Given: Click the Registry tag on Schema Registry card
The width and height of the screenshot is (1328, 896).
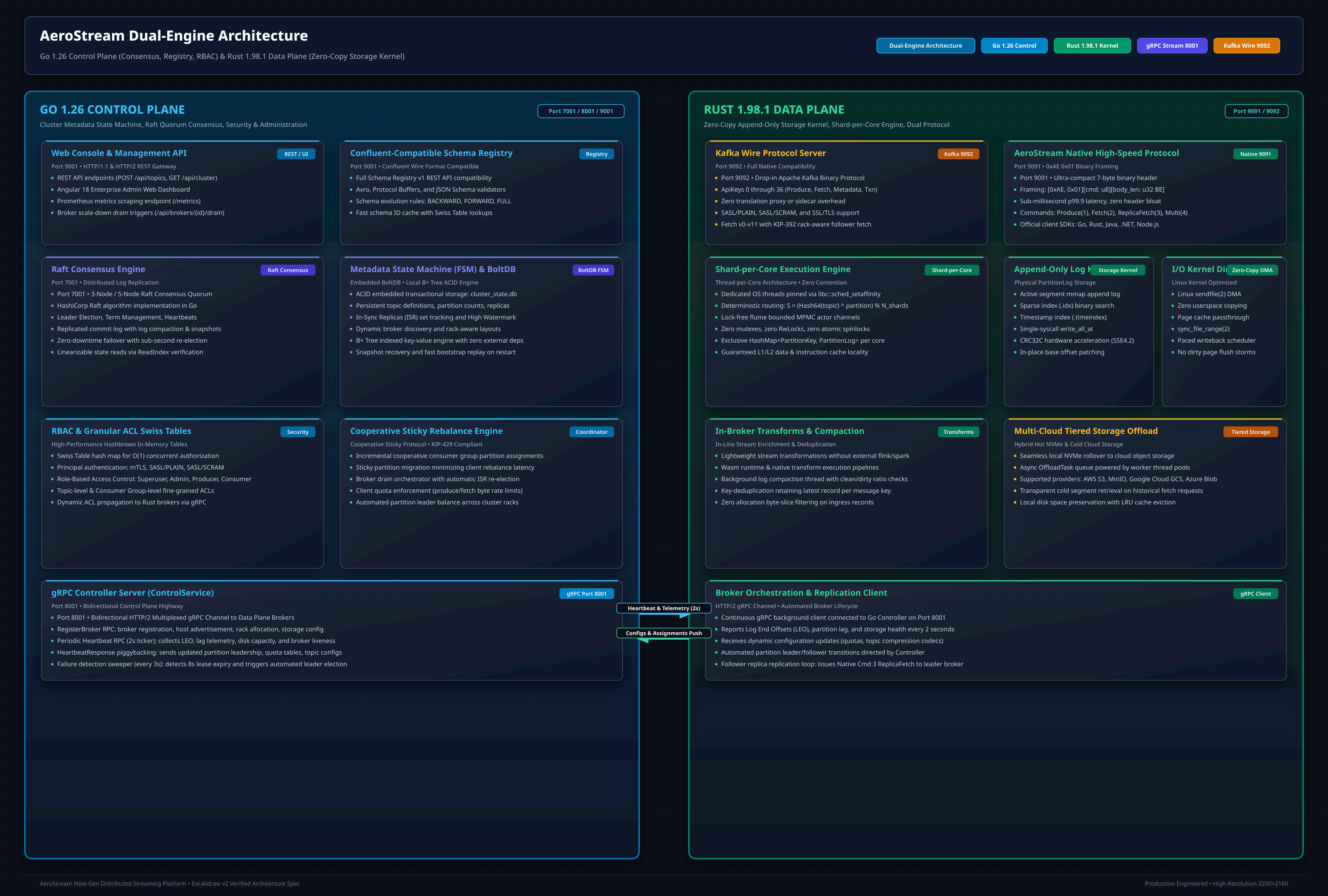Looking at the screenshot, I should click(x=596, y=154).
